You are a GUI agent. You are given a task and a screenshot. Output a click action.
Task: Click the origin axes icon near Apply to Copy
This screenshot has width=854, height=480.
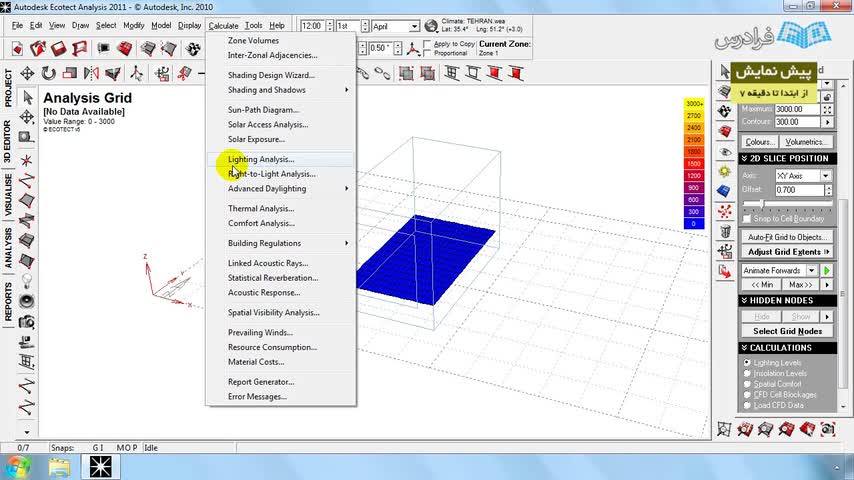413,48
